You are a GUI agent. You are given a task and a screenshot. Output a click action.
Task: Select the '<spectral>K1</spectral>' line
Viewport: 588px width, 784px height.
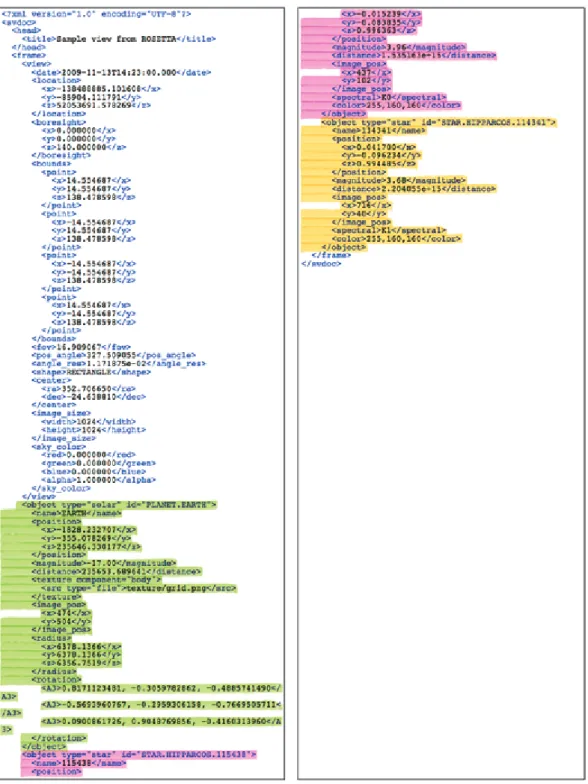pyautogui.click(x=388, y=230)
